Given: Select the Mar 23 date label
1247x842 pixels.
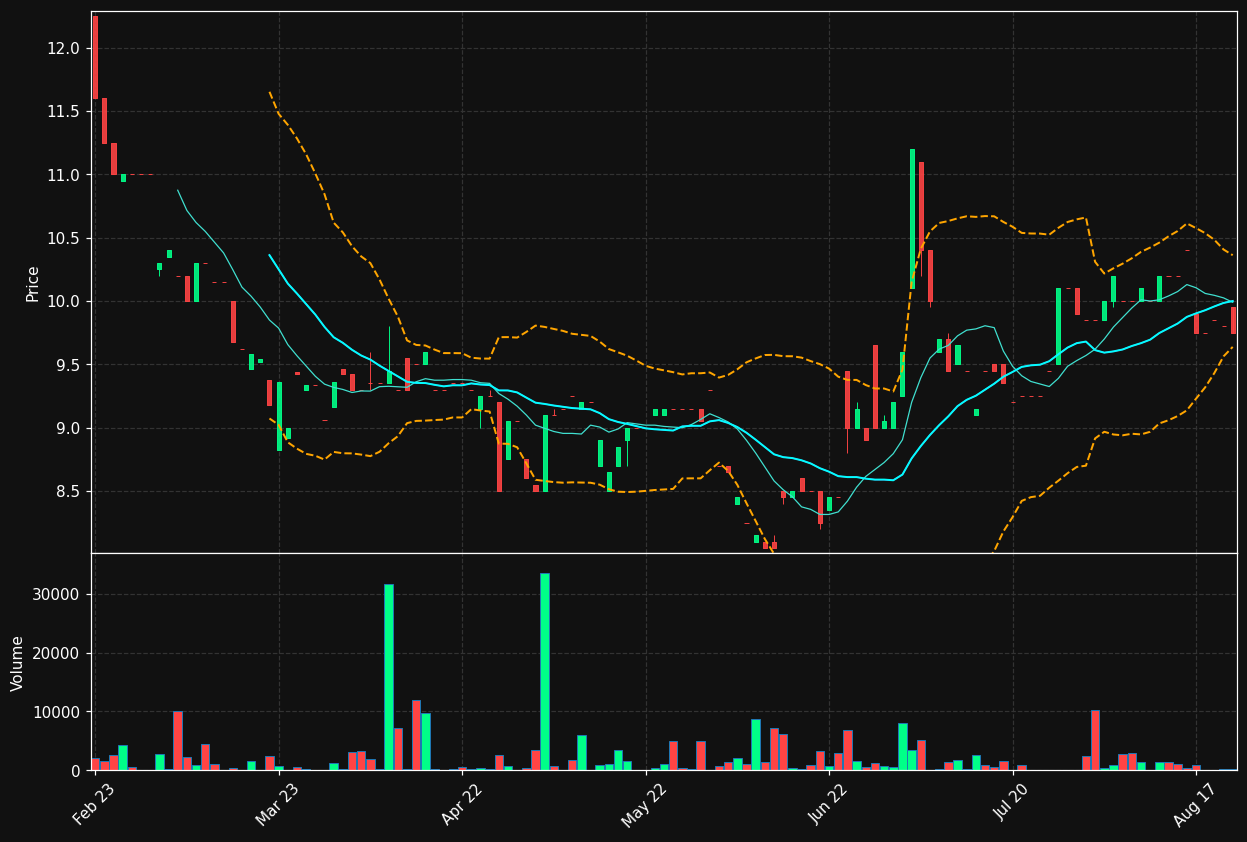Looking at the screenshot, I should point(276,804).
